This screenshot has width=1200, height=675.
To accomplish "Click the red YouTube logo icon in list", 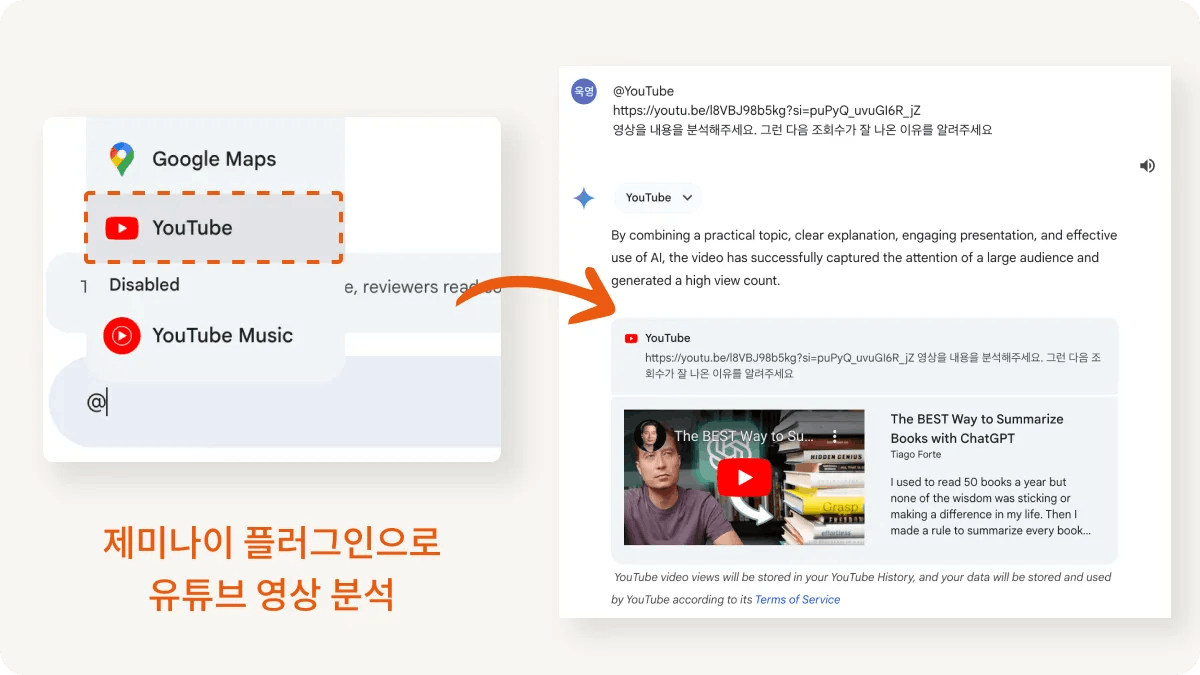I will click(122, 229).
